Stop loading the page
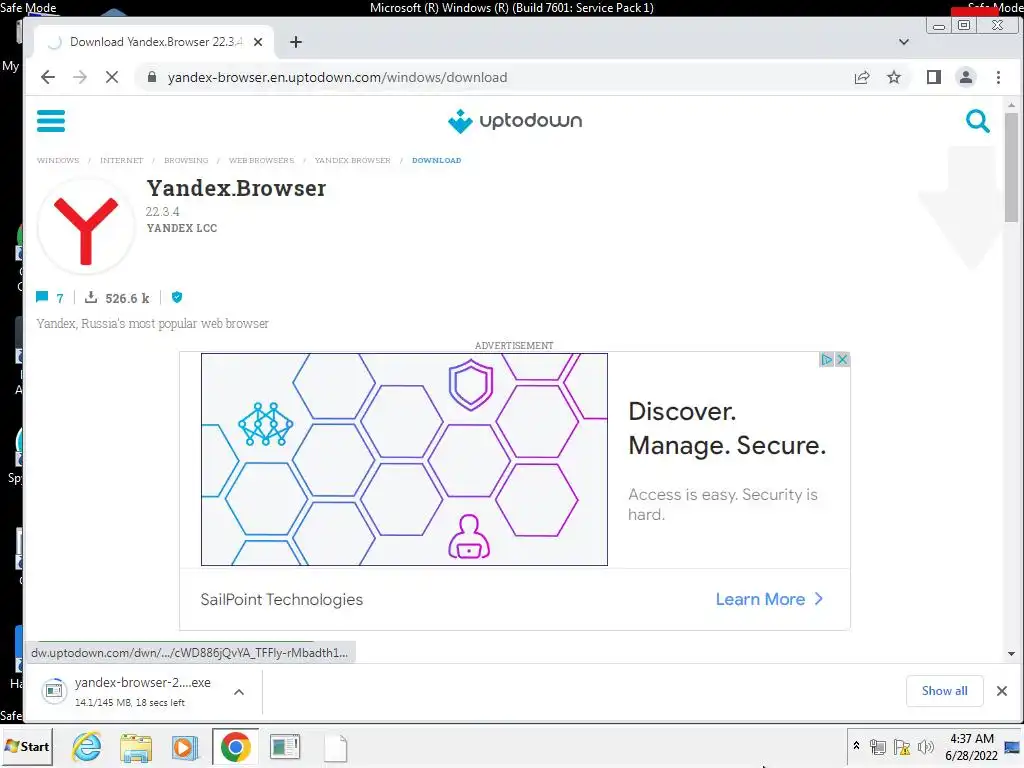This screenshot has width=1024, height=768. click(112, 77)
